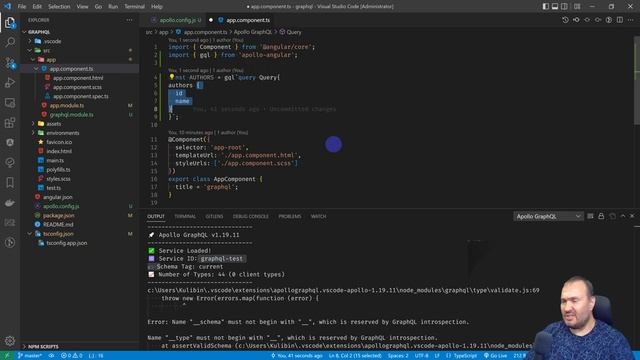Open errors and warnings count in status bar

click(71, 356)
